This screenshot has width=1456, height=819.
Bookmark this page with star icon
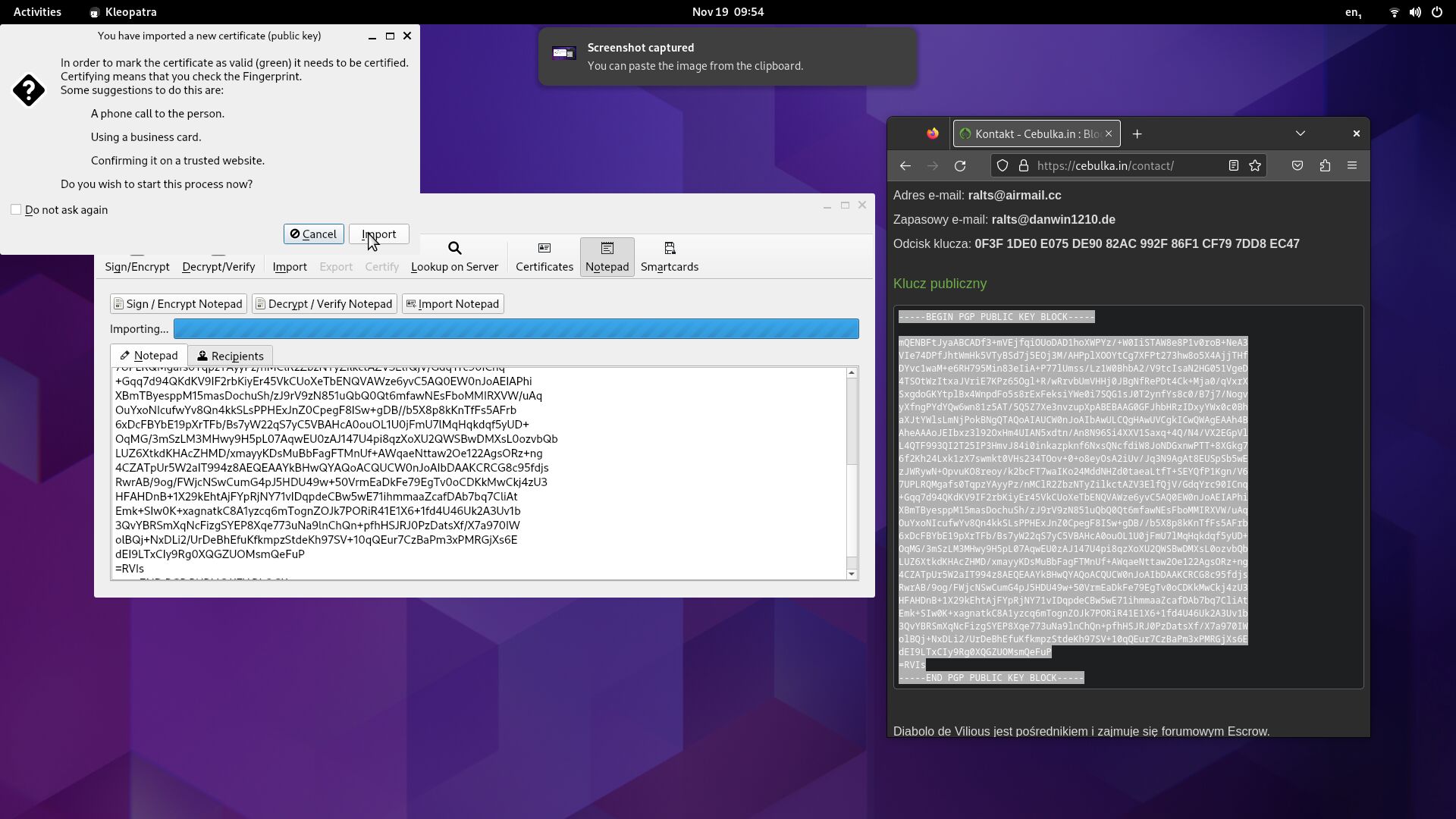(1255, 166)
